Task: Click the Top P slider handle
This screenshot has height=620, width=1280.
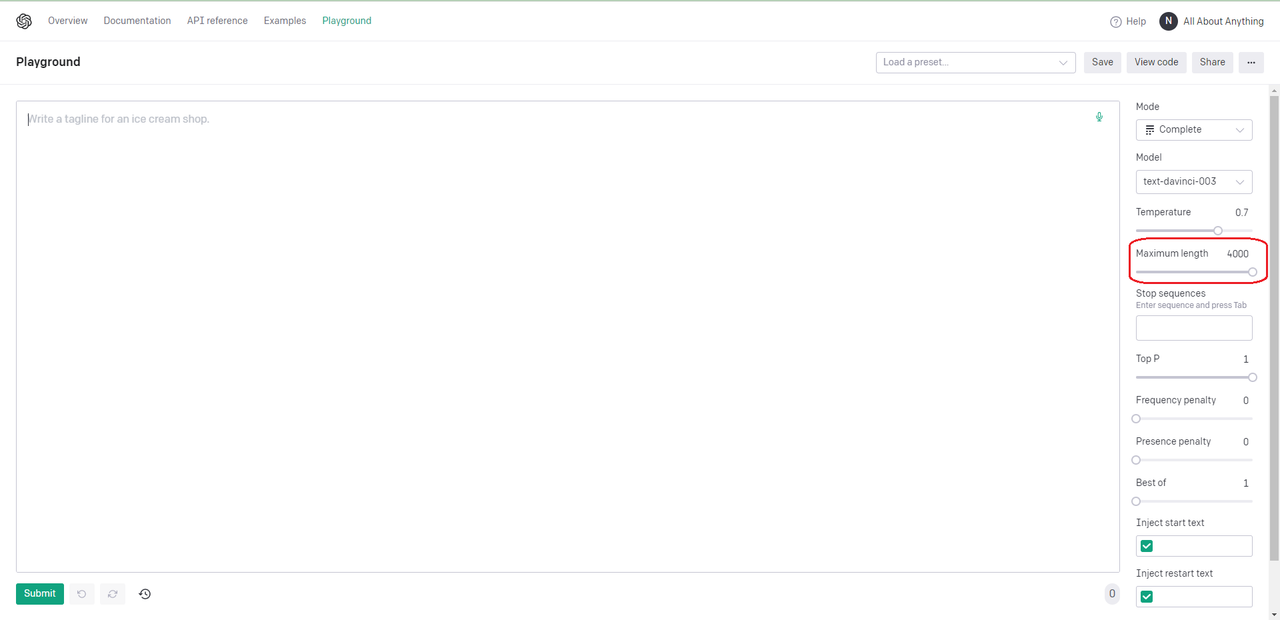Action: tap(1253, 377)
